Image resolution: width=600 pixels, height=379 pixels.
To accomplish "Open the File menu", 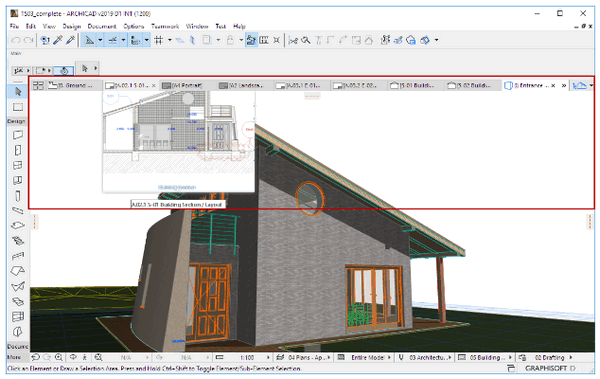I will [x=15, y=26].
